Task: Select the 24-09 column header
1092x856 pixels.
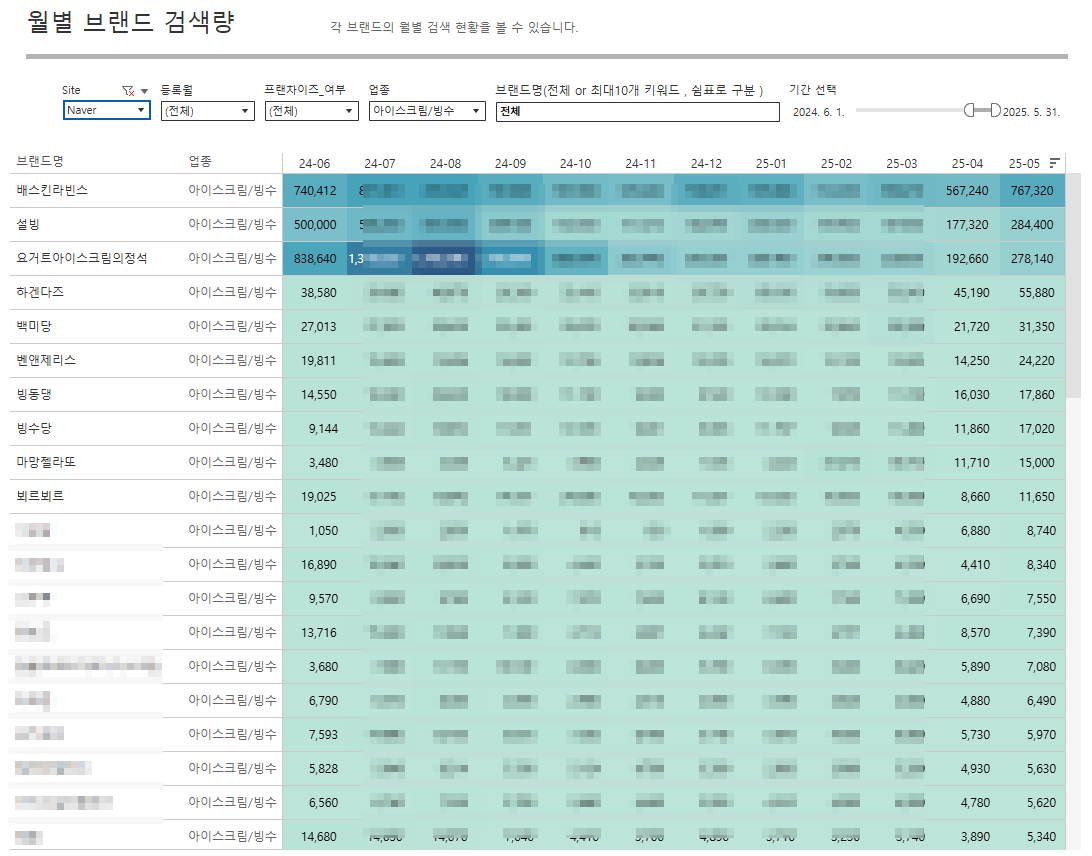Action: [510, 164]
